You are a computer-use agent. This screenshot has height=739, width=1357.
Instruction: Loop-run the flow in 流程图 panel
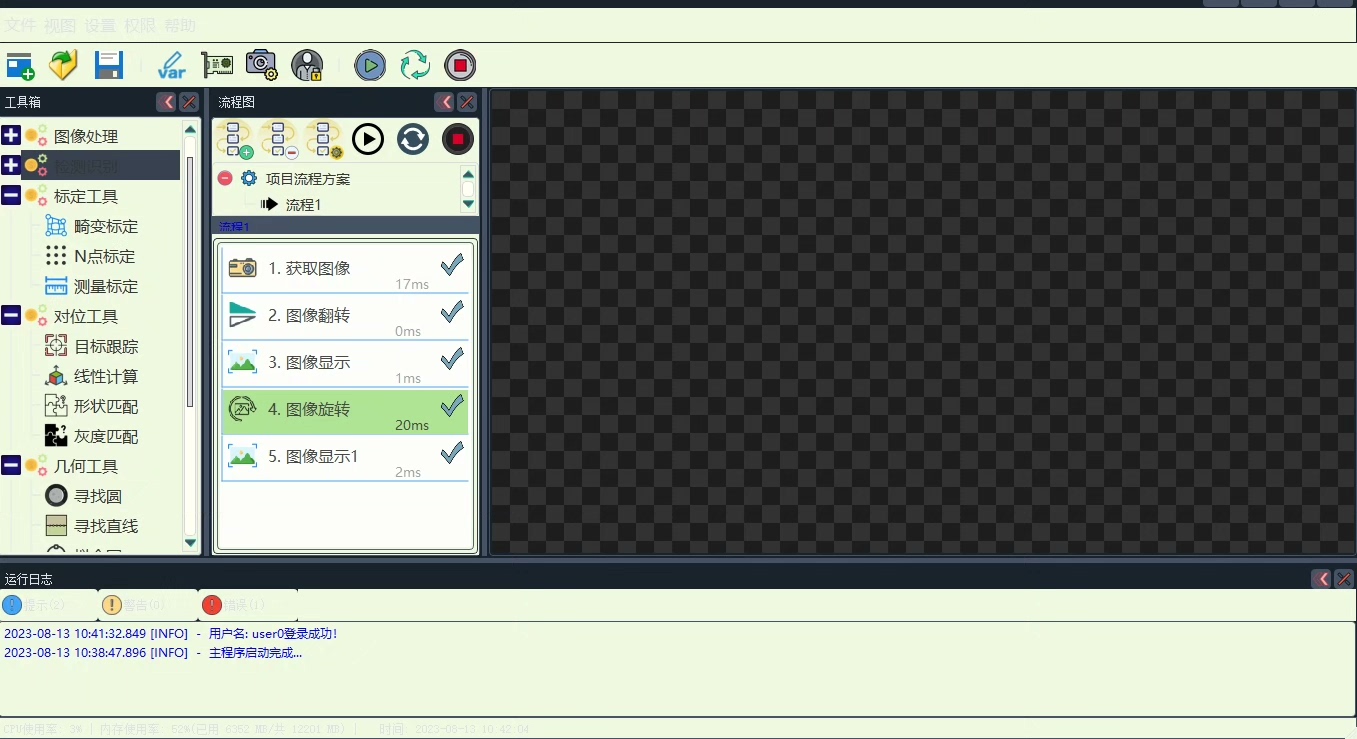413,139
